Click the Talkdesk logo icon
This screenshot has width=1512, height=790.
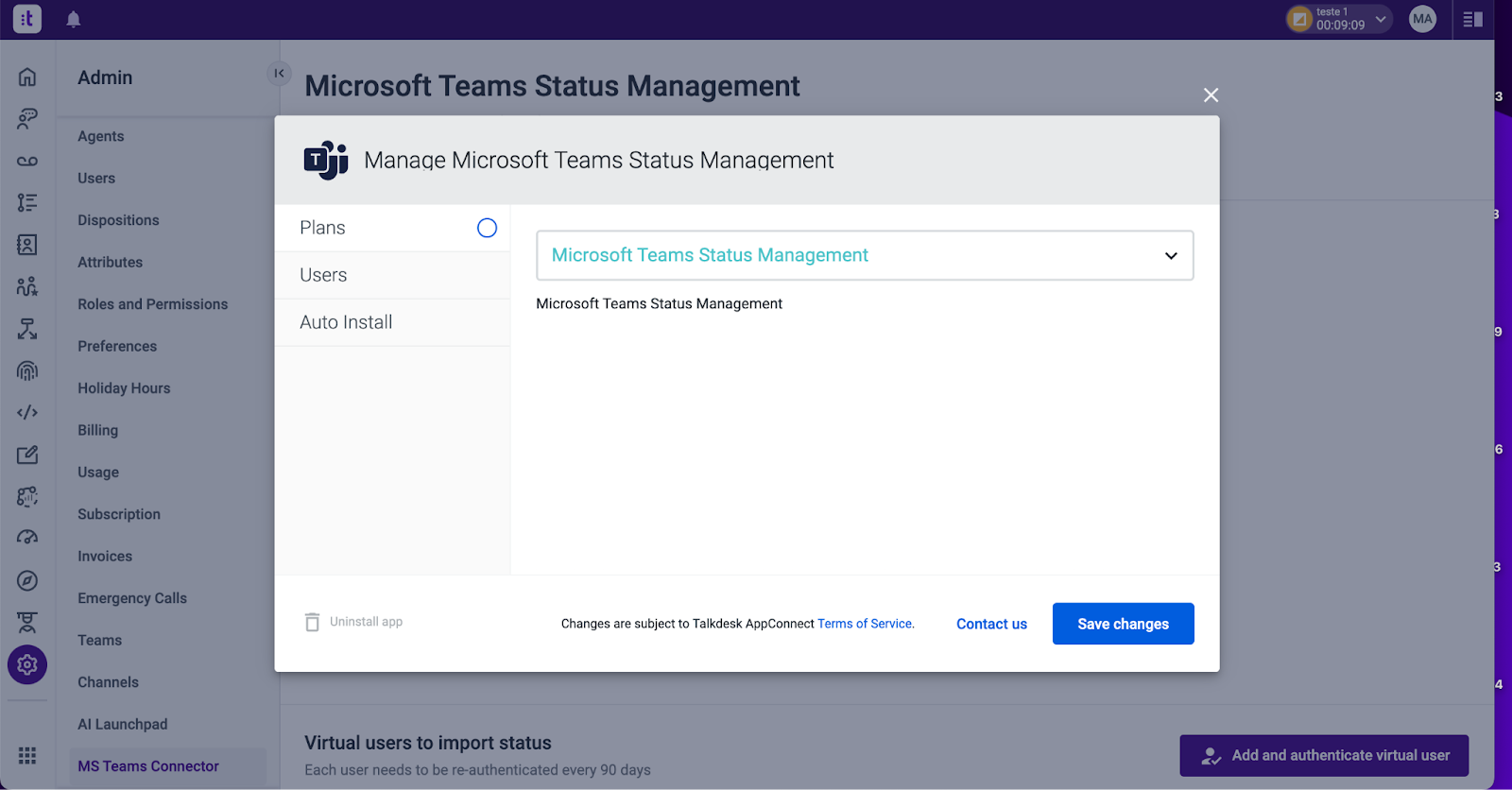[27, 19]
